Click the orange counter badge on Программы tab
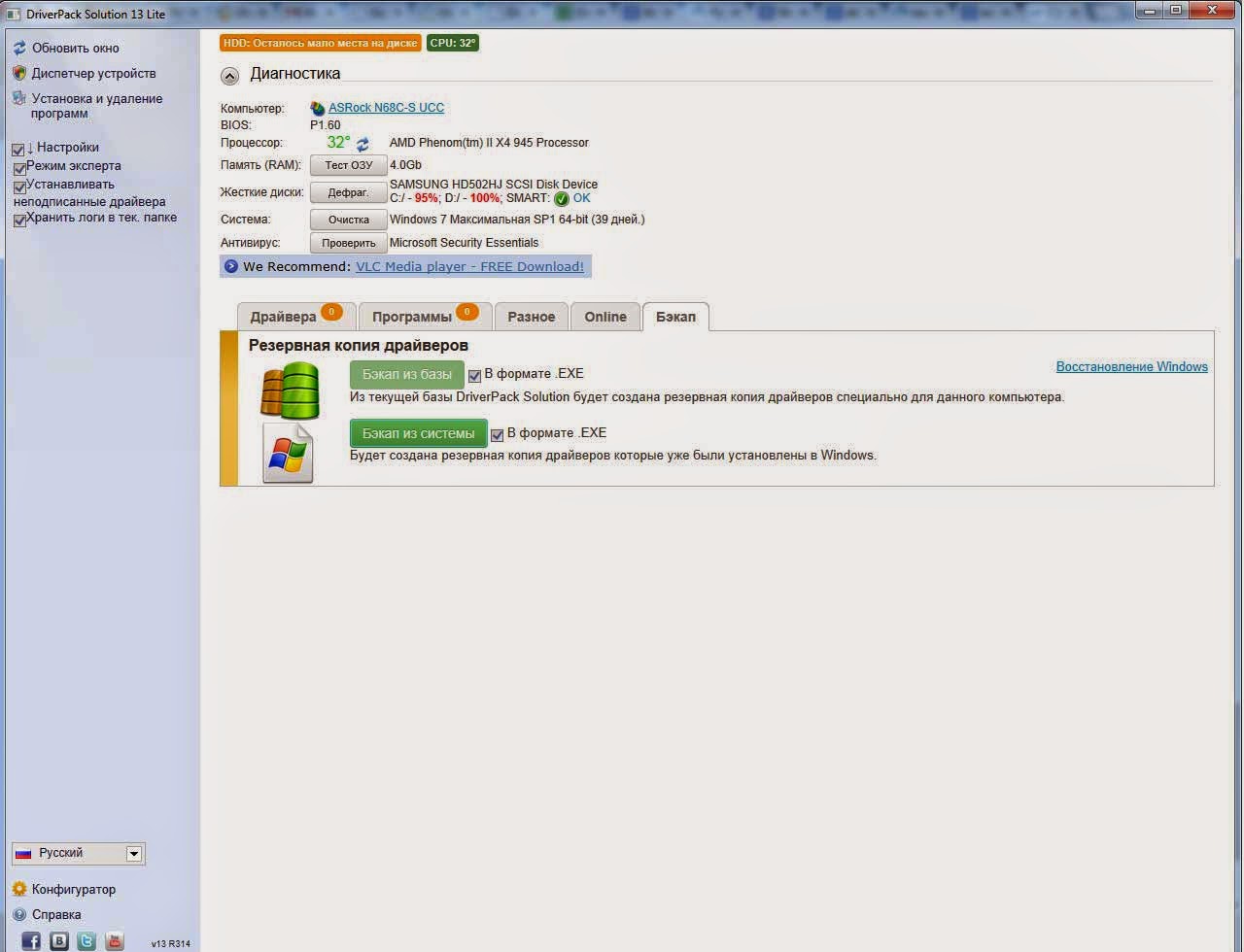1244x952 pixels. coord(467,312)
